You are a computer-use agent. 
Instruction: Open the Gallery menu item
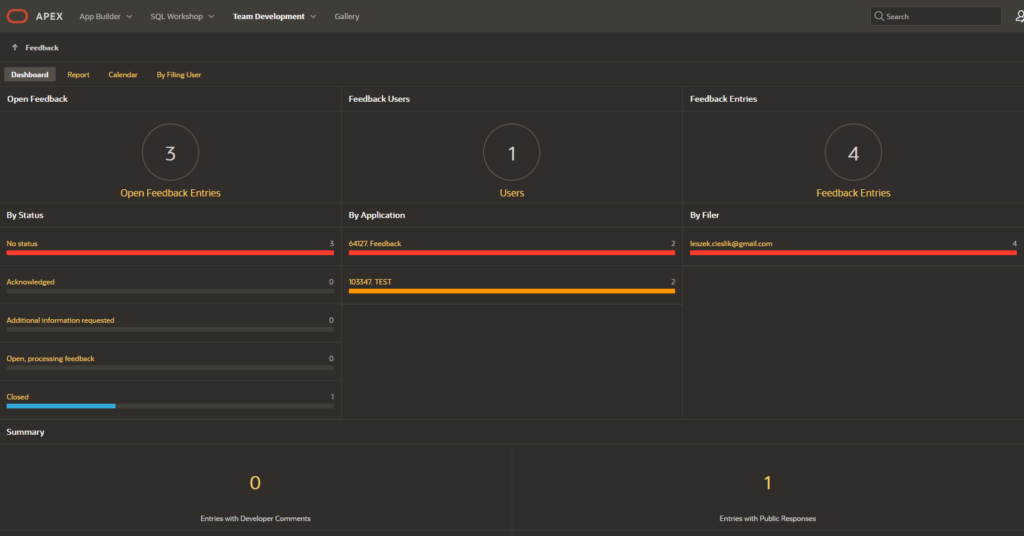tap(347, 16)
